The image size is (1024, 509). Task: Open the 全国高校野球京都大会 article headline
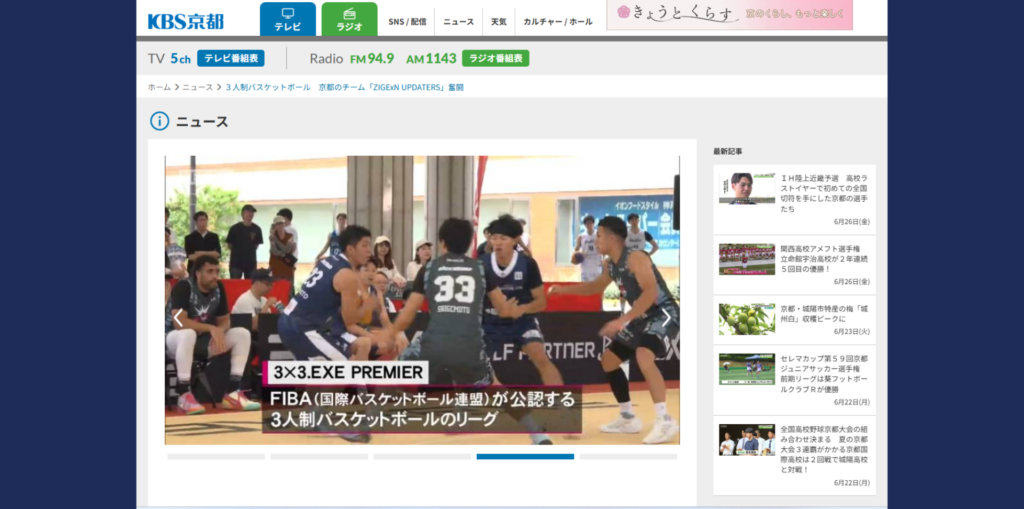(824, 450)
